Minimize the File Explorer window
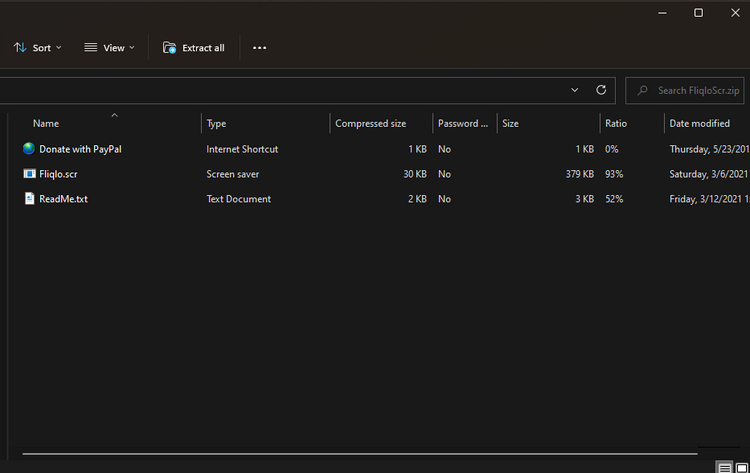 [x=662, y=13]
